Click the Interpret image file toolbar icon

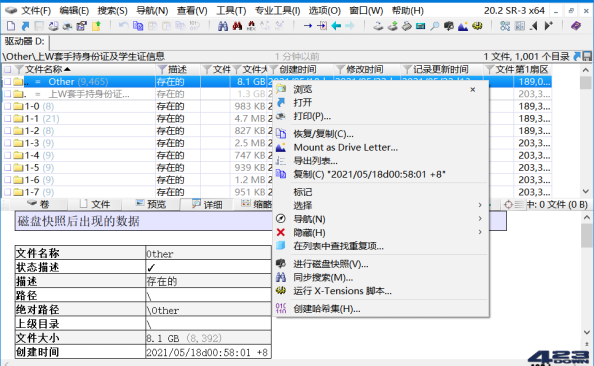(406, 26)
